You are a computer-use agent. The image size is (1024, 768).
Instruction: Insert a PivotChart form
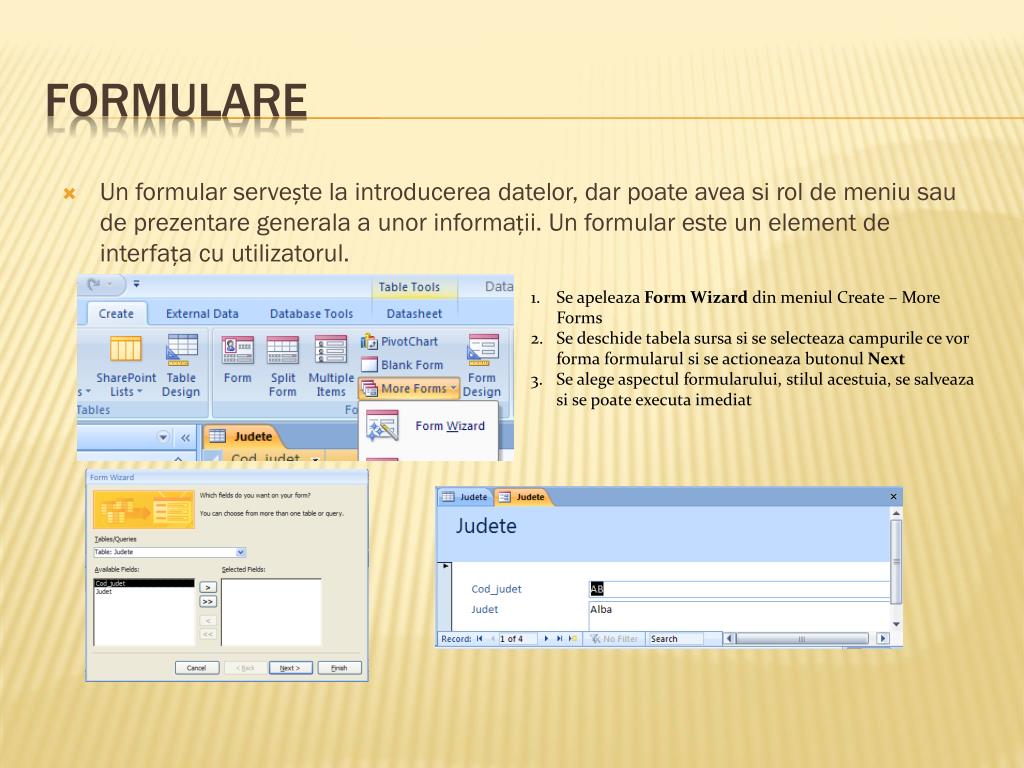coord(400,342)
